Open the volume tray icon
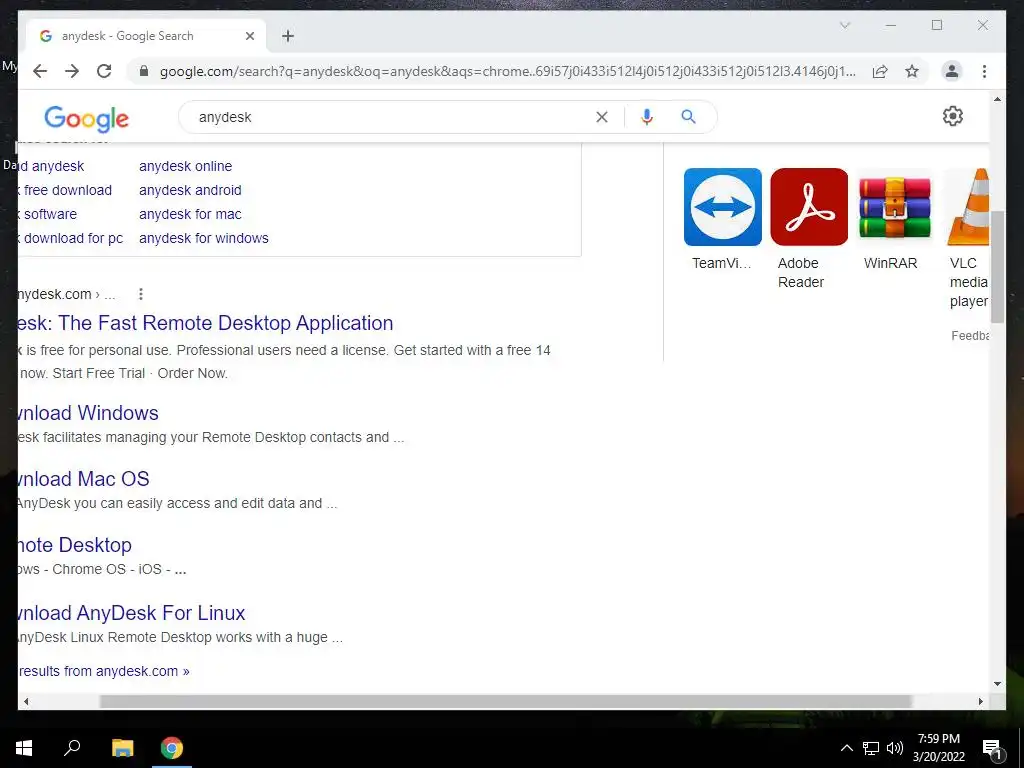Image resolution: width=1024 pixels, height=768 pixels. pyautogui.click(x=895, y=748)
